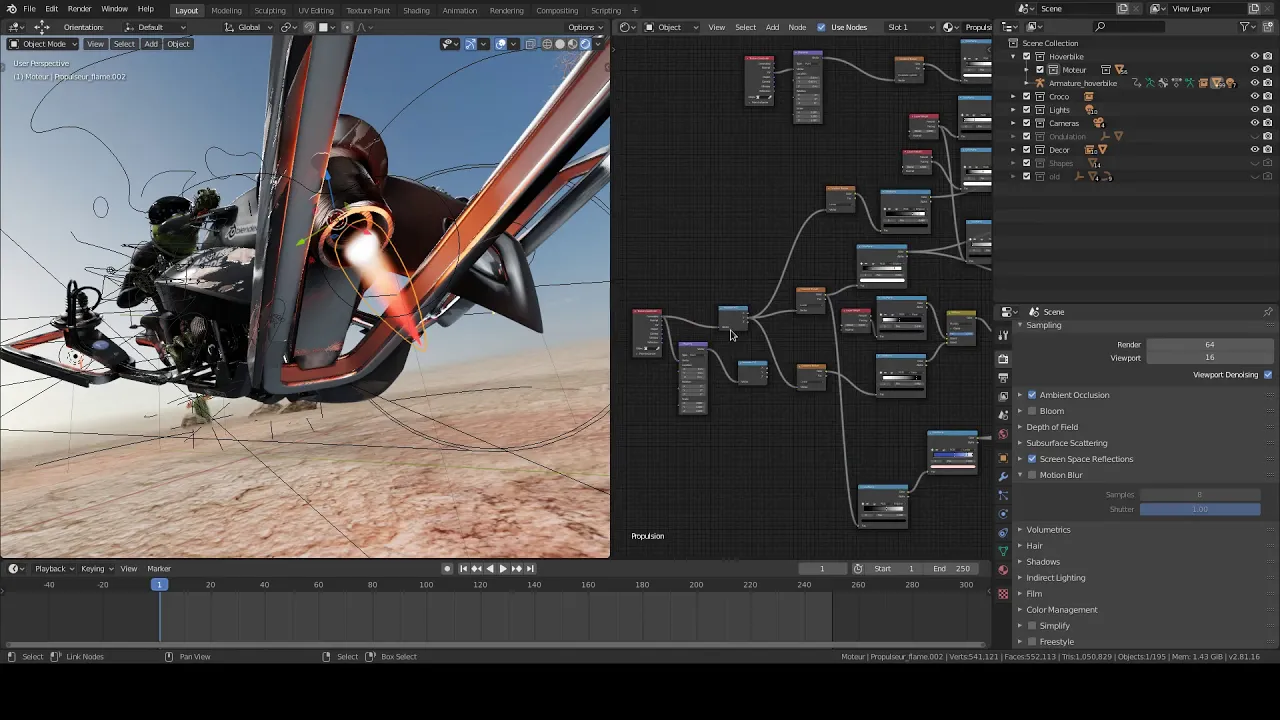Image resolution: width=1280 pixels, height=720 pixels.
Task: Open the Object Data green triangle tab
Action: coord(1003,552)
